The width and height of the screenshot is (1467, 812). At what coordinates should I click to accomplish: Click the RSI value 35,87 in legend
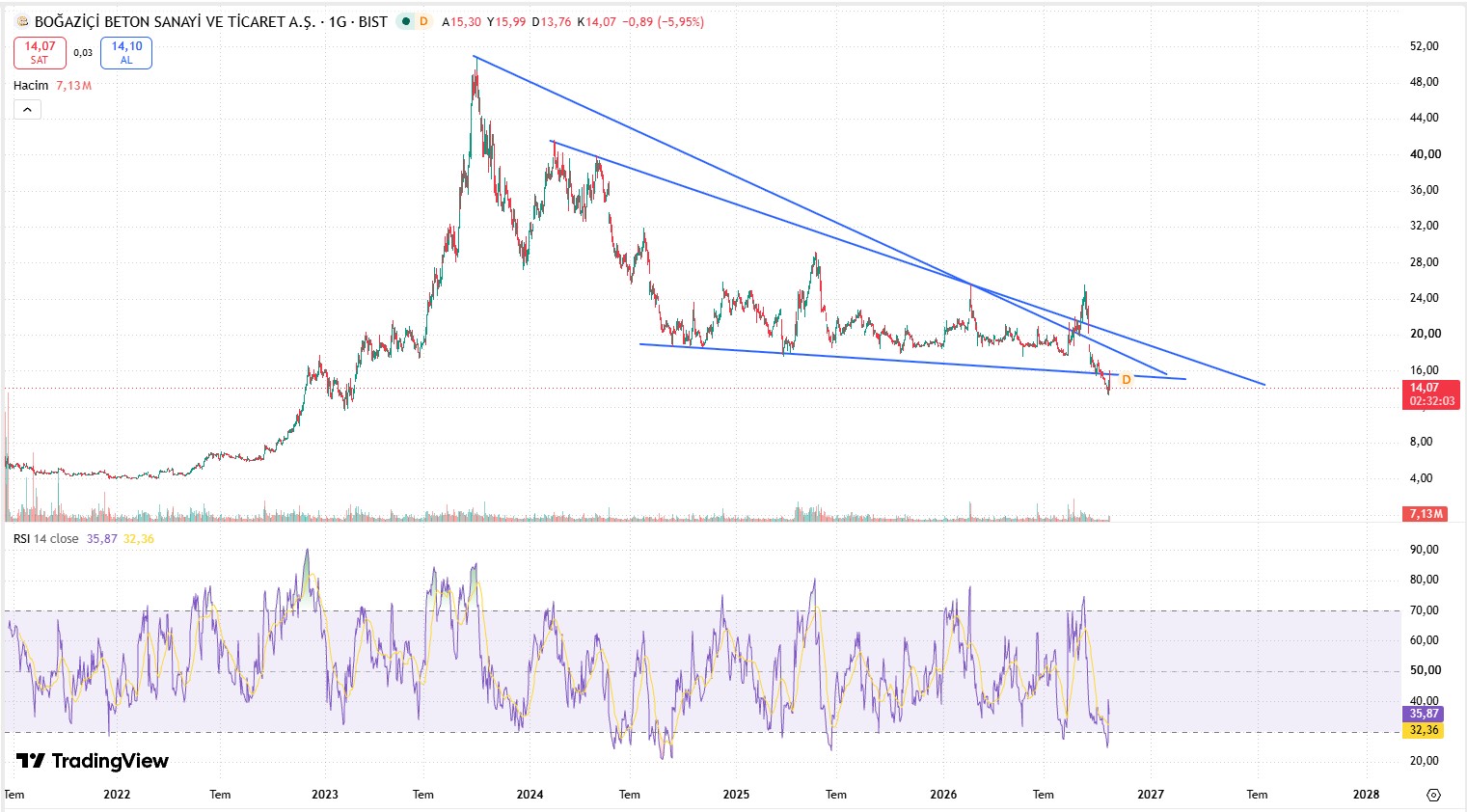[101, 539]
